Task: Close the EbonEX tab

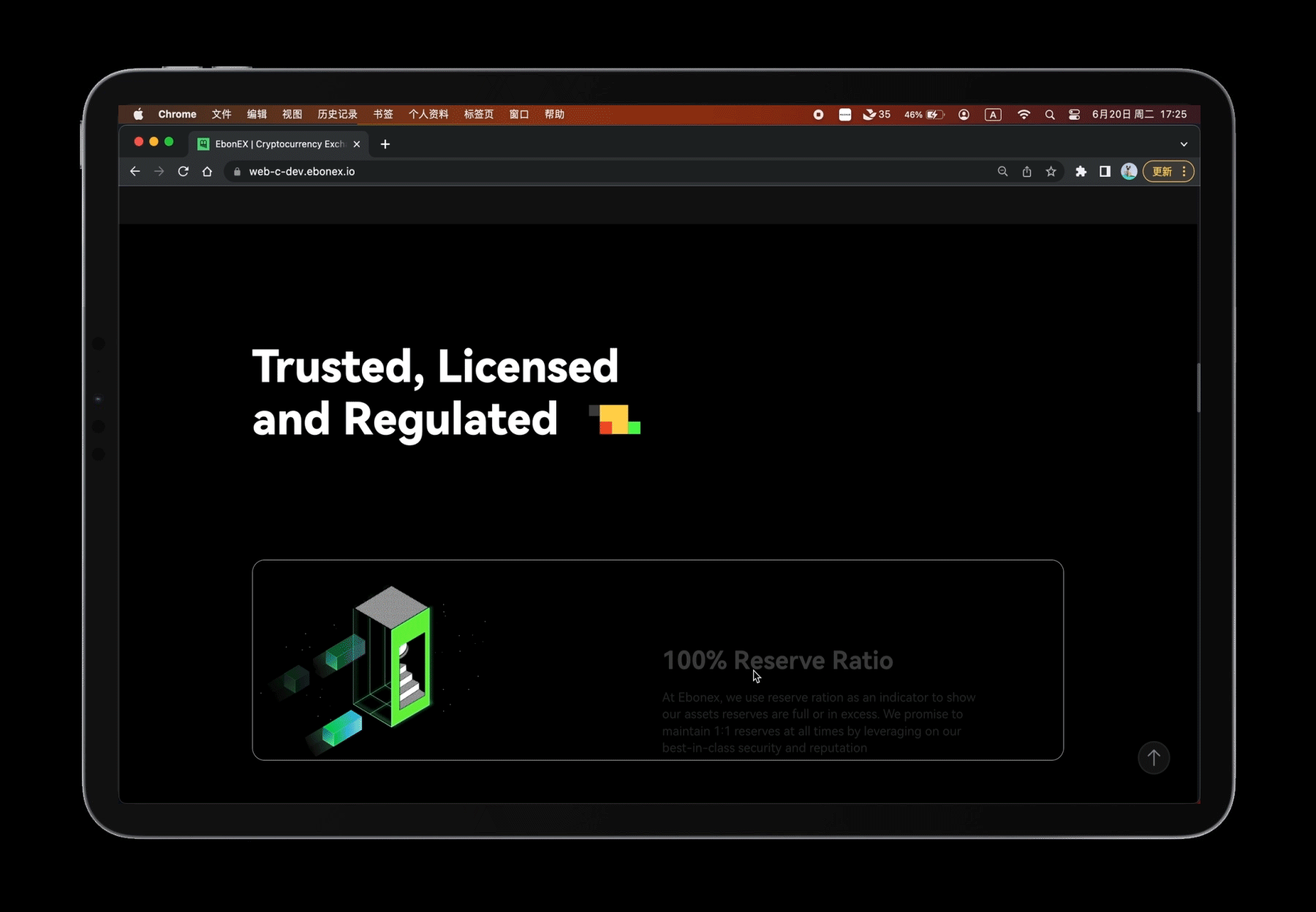Action: [357, 144]
